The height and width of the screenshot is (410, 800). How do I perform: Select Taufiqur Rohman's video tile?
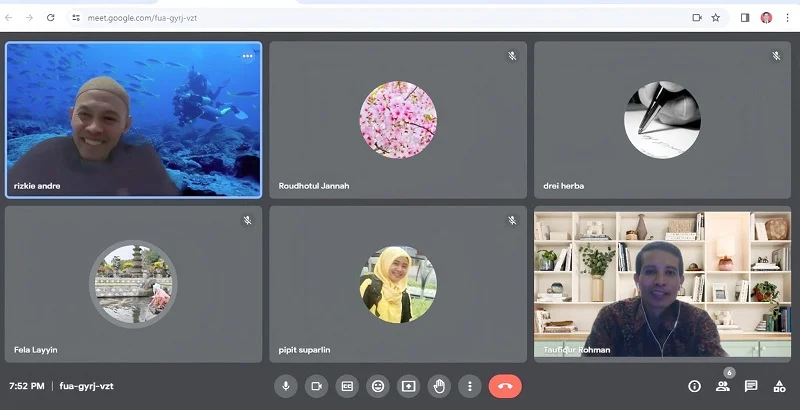662,284
